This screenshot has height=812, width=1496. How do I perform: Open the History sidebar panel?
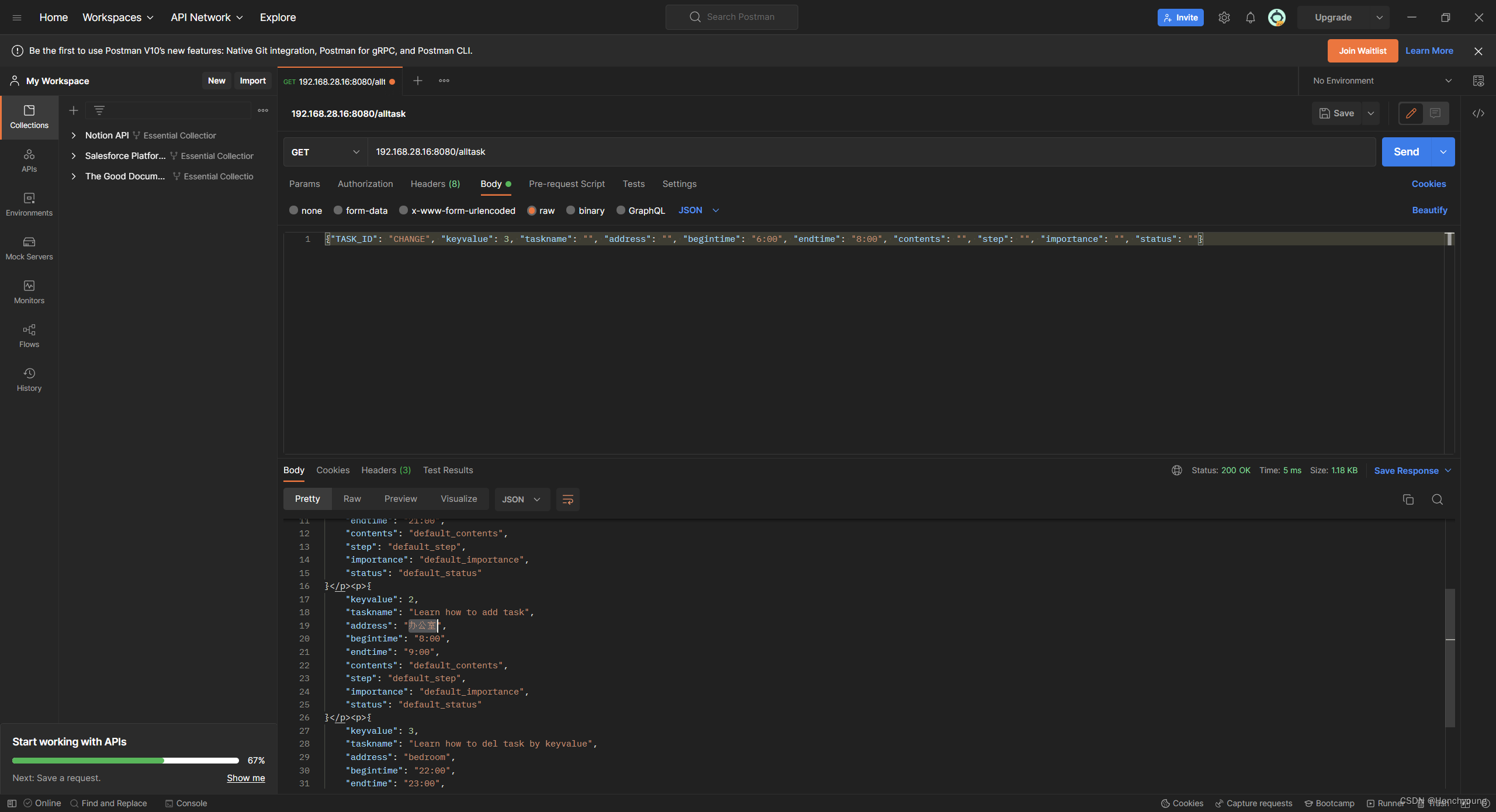click(x=29, y=380)
